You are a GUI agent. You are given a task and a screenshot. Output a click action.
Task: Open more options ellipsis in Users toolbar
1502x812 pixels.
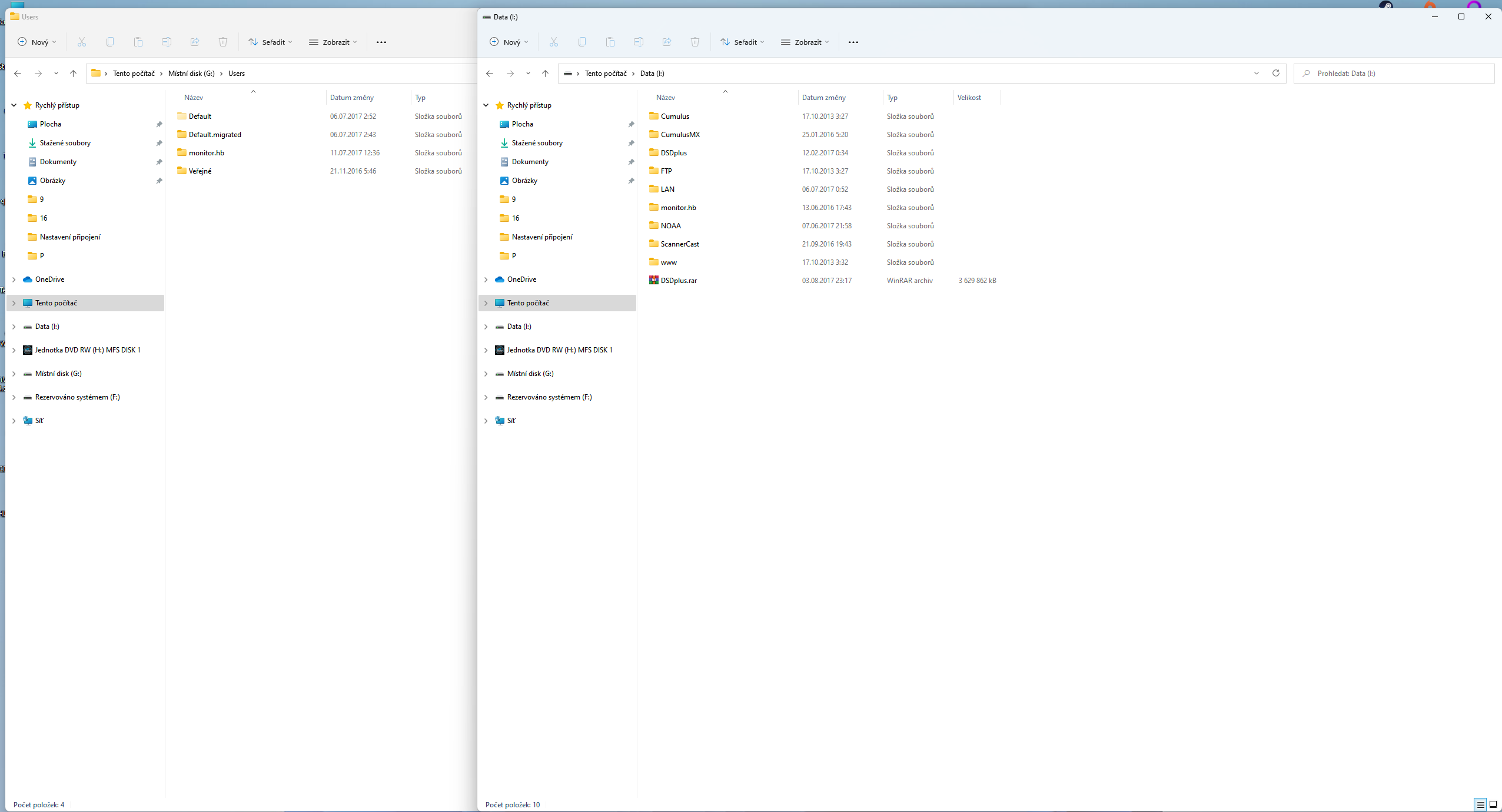pyautogui.click(x=381, y=42)
